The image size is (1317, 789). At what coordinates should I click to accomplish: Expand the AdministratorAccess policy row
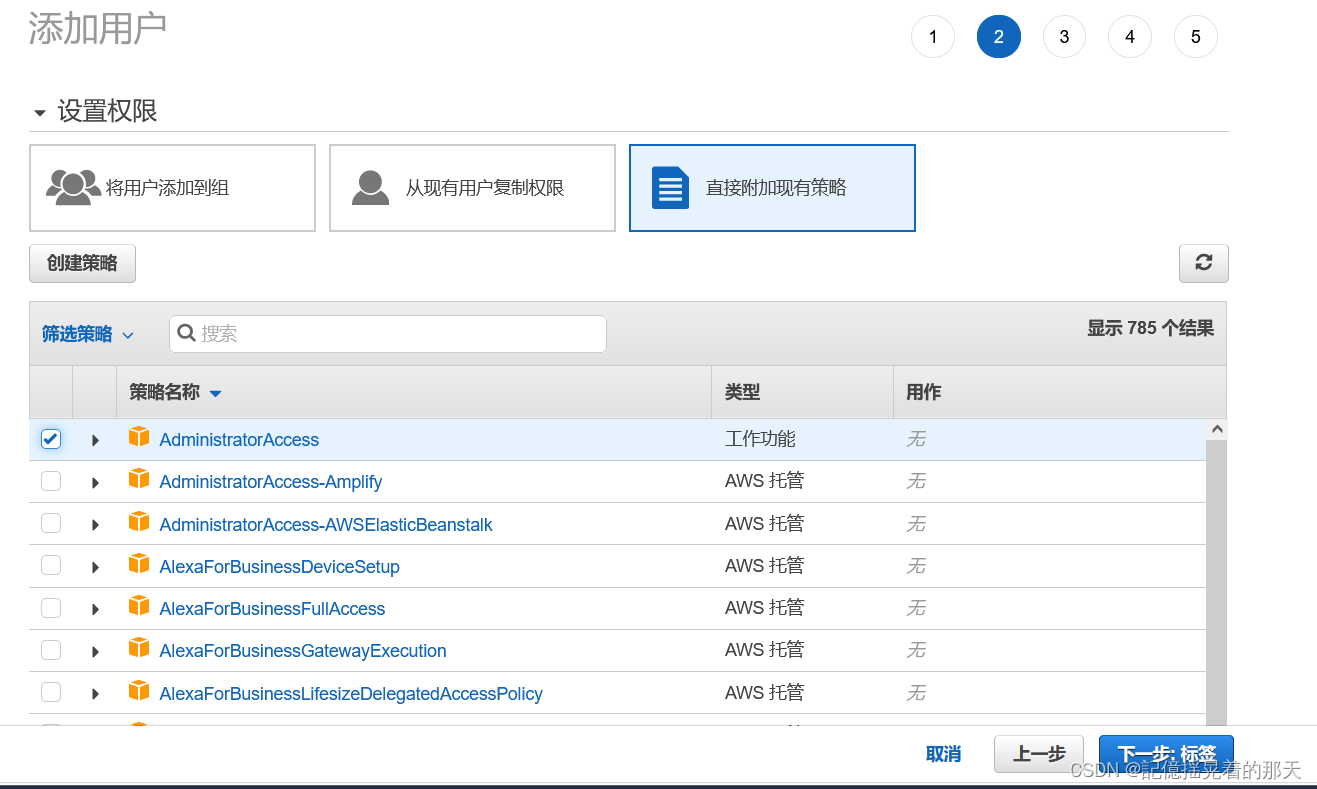pyautogui.click(x=95, y=440)
